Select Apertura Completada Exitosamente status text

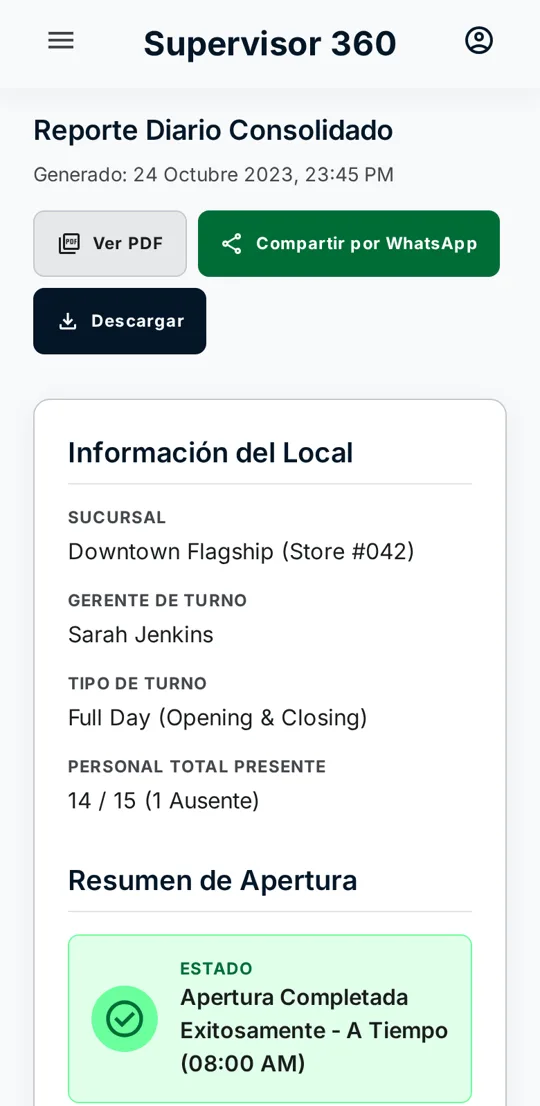click(x=314, y=1031)
